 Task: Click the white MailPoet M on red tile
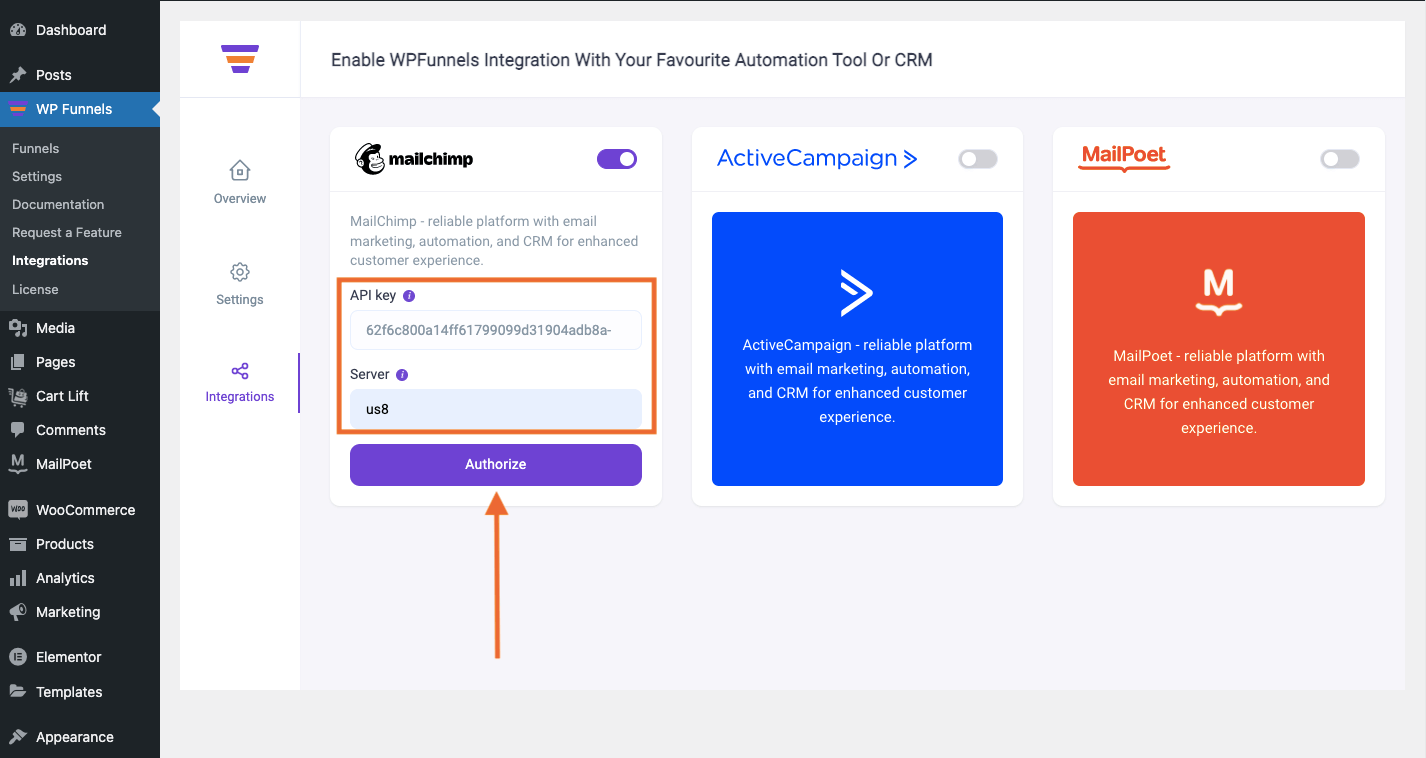coord(1219,292)
